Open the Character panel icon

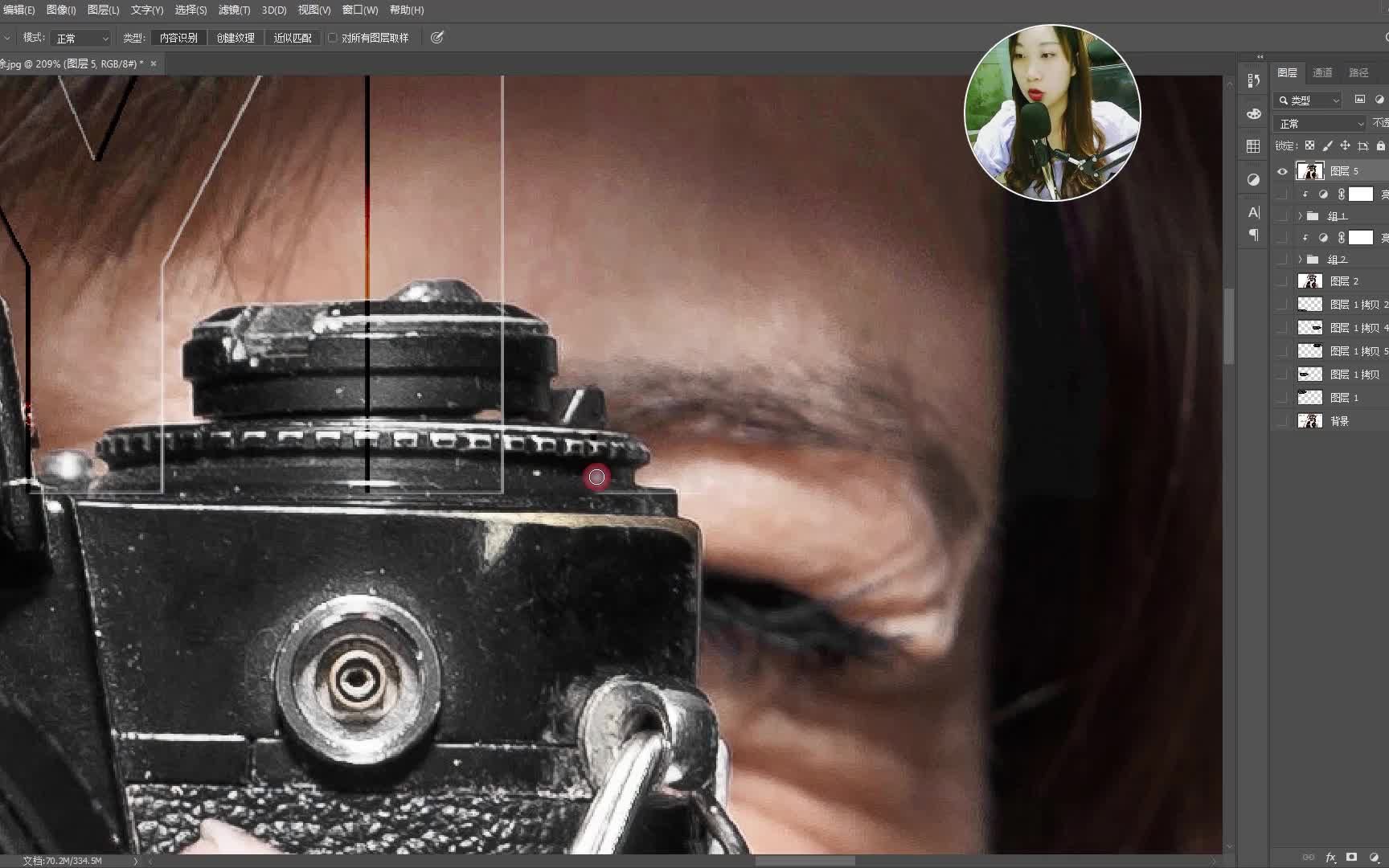[1253, 212]
